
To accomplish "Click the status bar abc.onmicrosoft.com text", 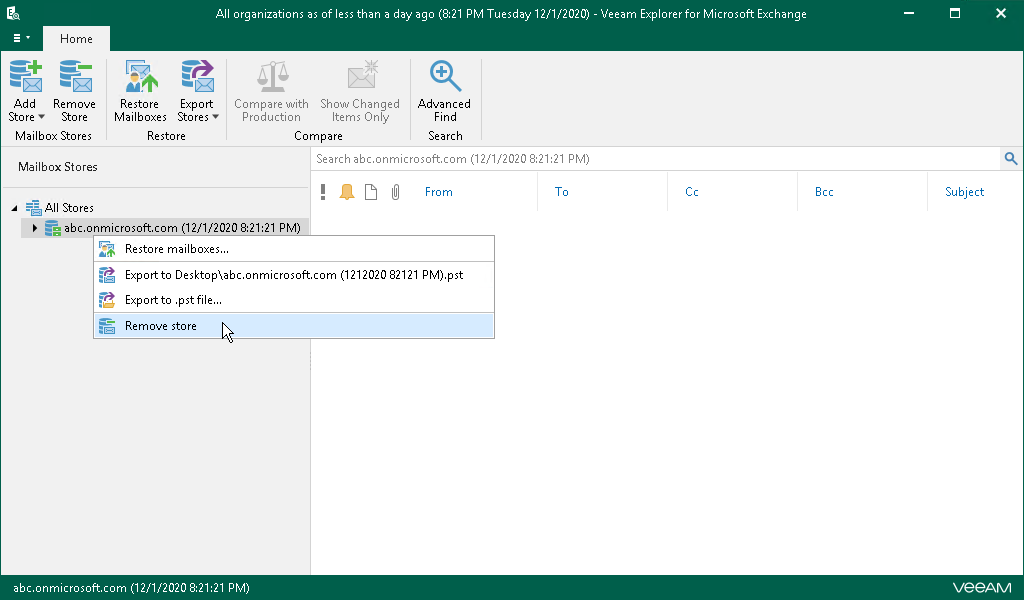I will [x=131, y=588].
